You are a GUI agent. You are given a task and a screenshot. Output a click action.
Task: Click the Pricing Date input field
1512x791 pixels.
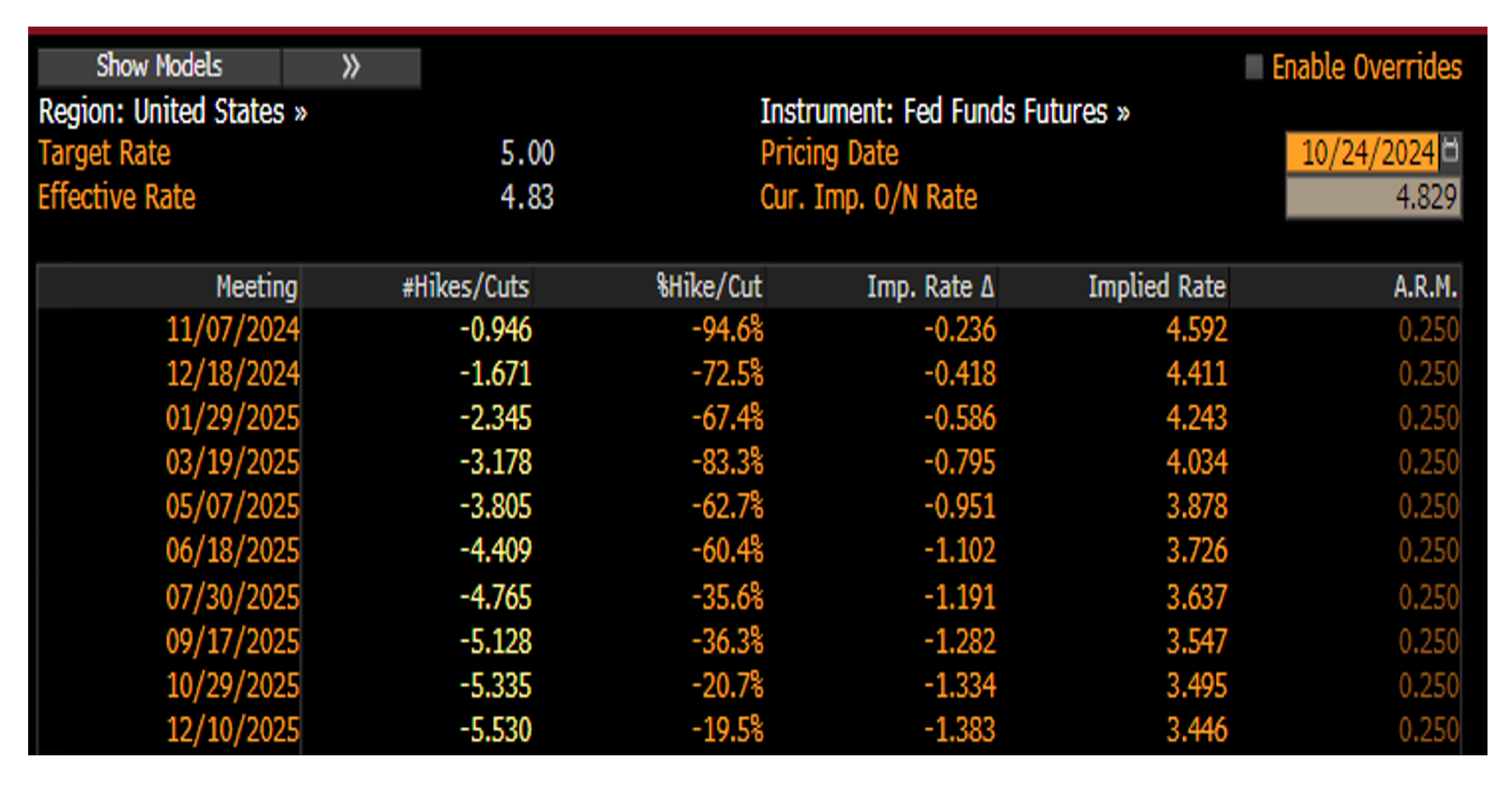click(1363, 153)
